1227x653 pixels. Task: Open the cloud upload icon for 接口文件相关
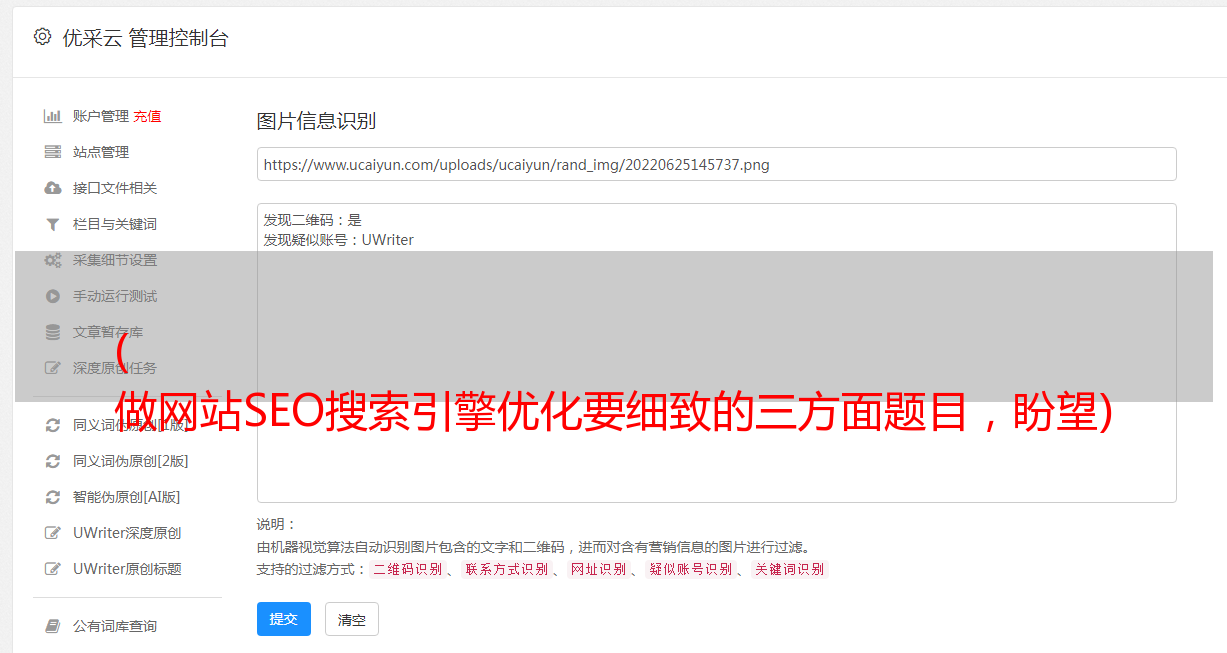(53, 188)
